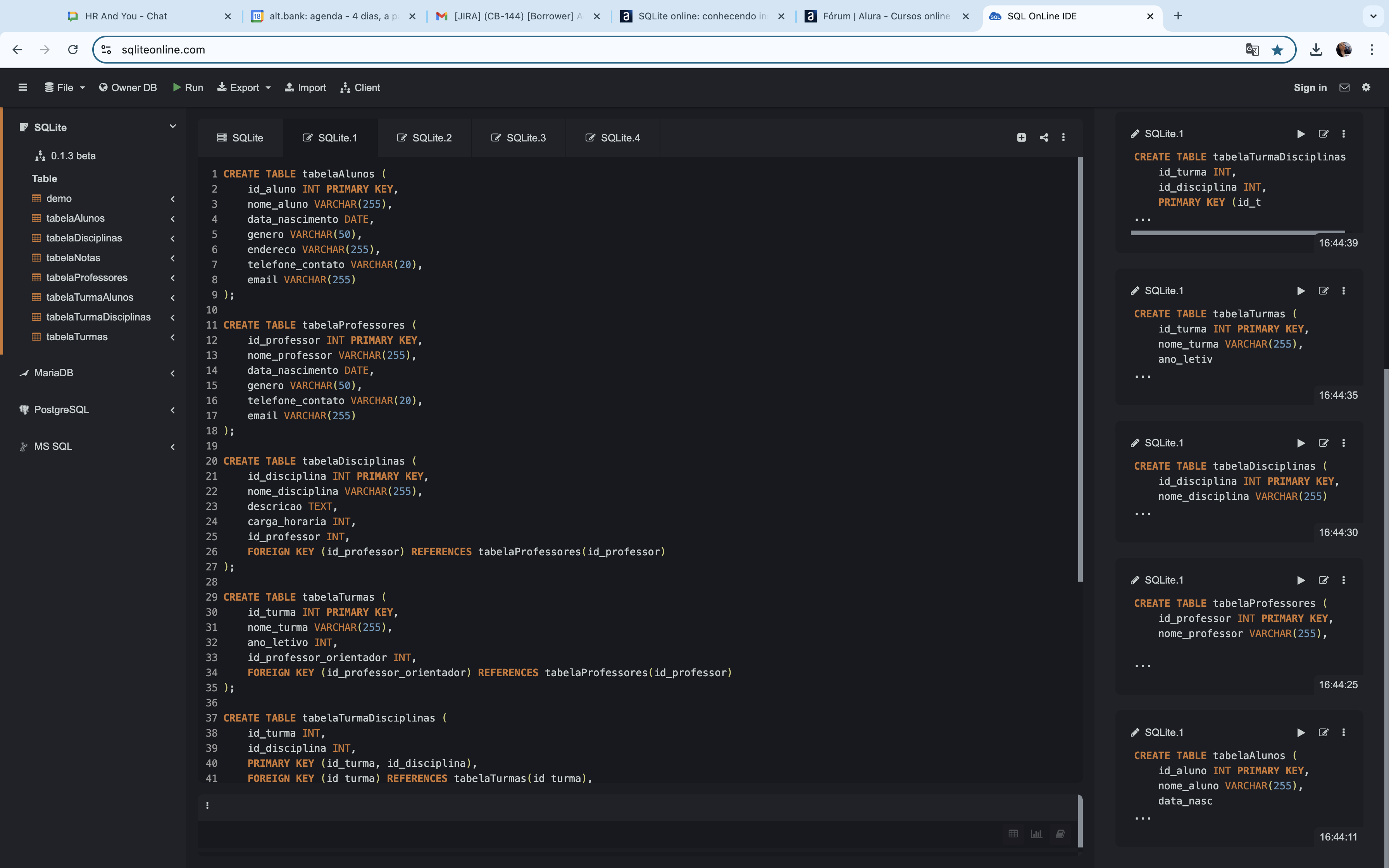Open the Client option
Viewport: 1389px width, 868px height.
(x=360, y=87)
